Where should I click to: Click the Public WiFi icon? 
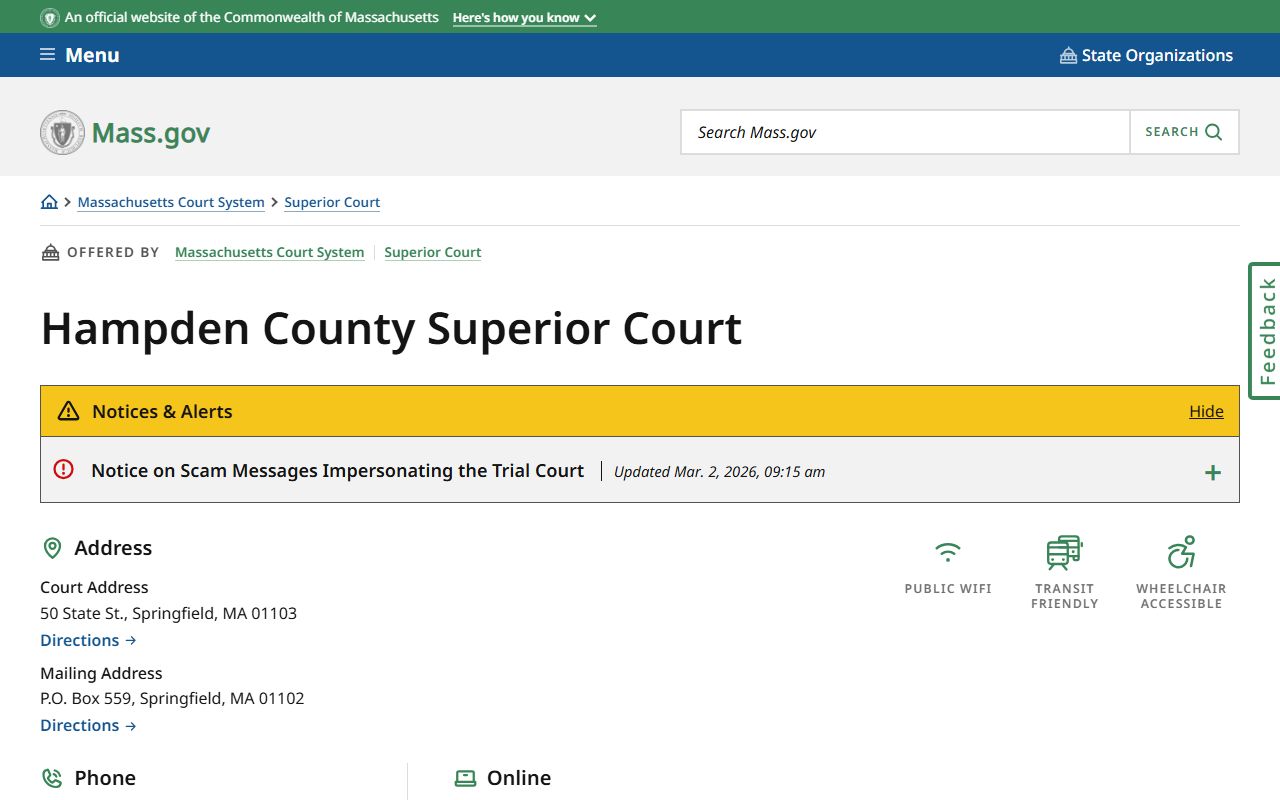click(948, 551)
